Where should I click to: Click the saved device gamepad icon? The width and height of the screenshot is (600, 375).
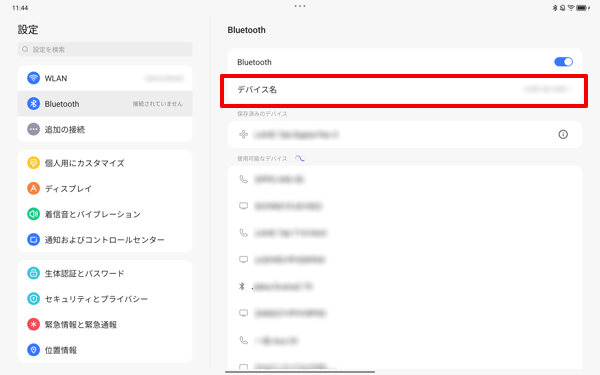pos(243,134)
